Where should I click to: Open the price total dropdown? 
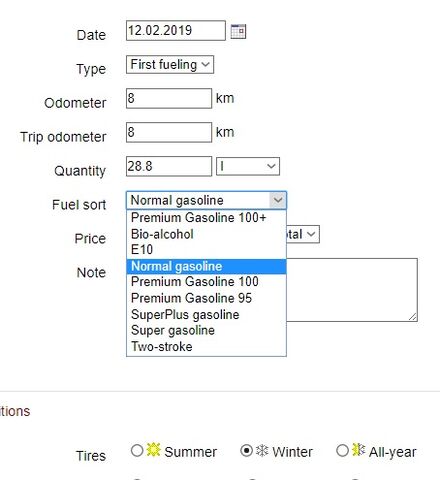303,234
